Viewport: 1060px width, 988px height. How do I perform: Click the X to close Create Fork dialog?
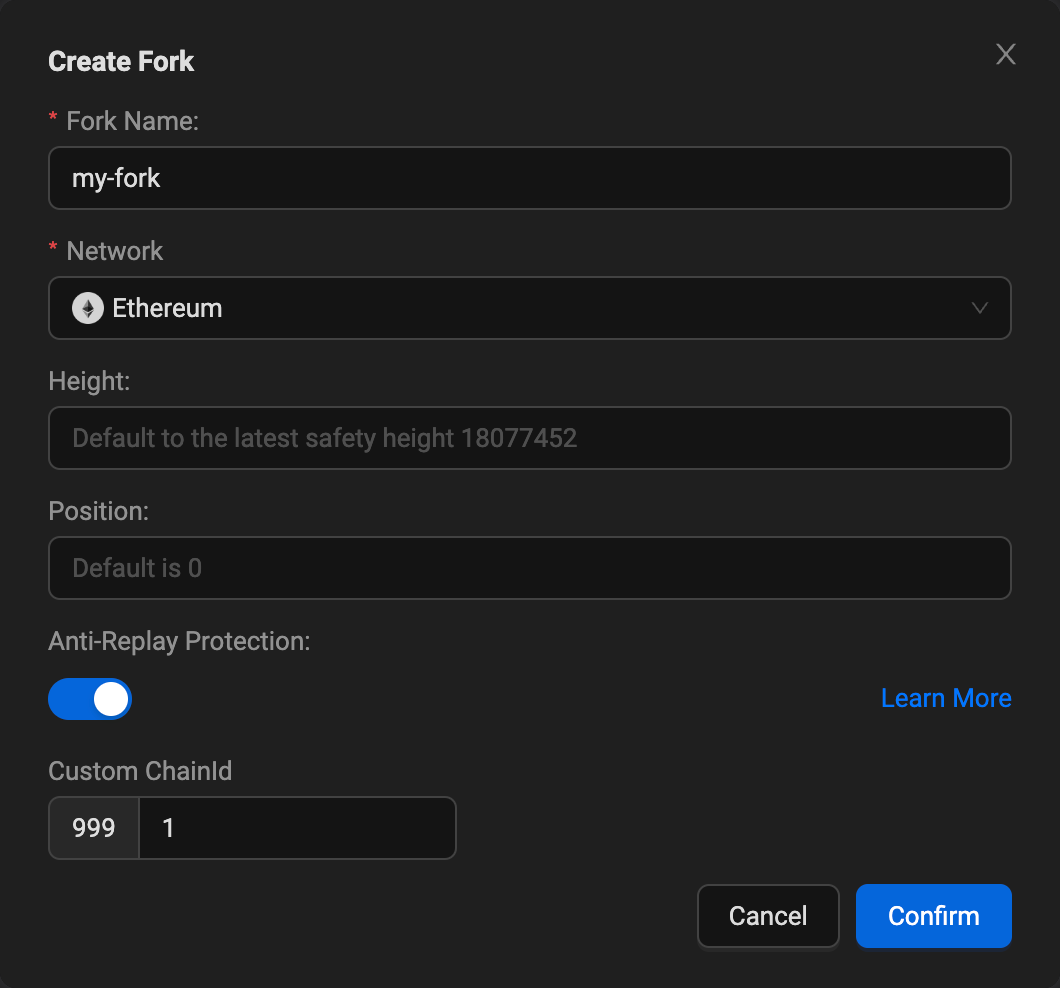[1005, 54]
